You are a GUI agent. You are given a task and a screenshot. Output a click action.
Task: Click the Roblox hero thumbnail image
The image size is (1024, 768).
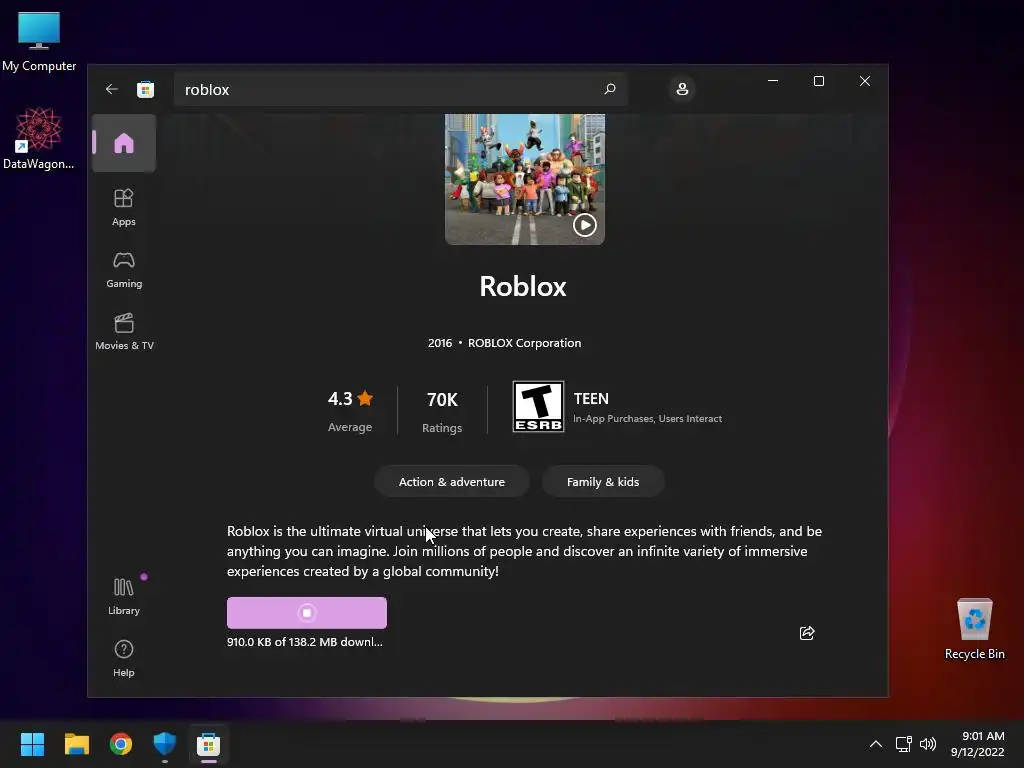click(524, 179)
